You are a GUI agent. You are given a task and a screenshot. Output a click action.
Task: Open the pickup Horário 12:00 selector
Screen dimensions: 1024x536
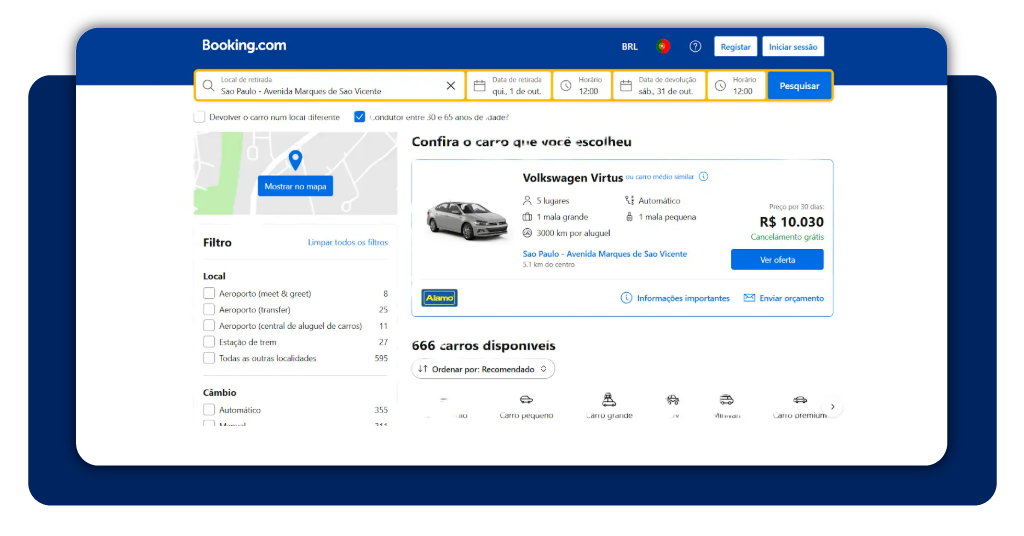click(x=582, y=86)
